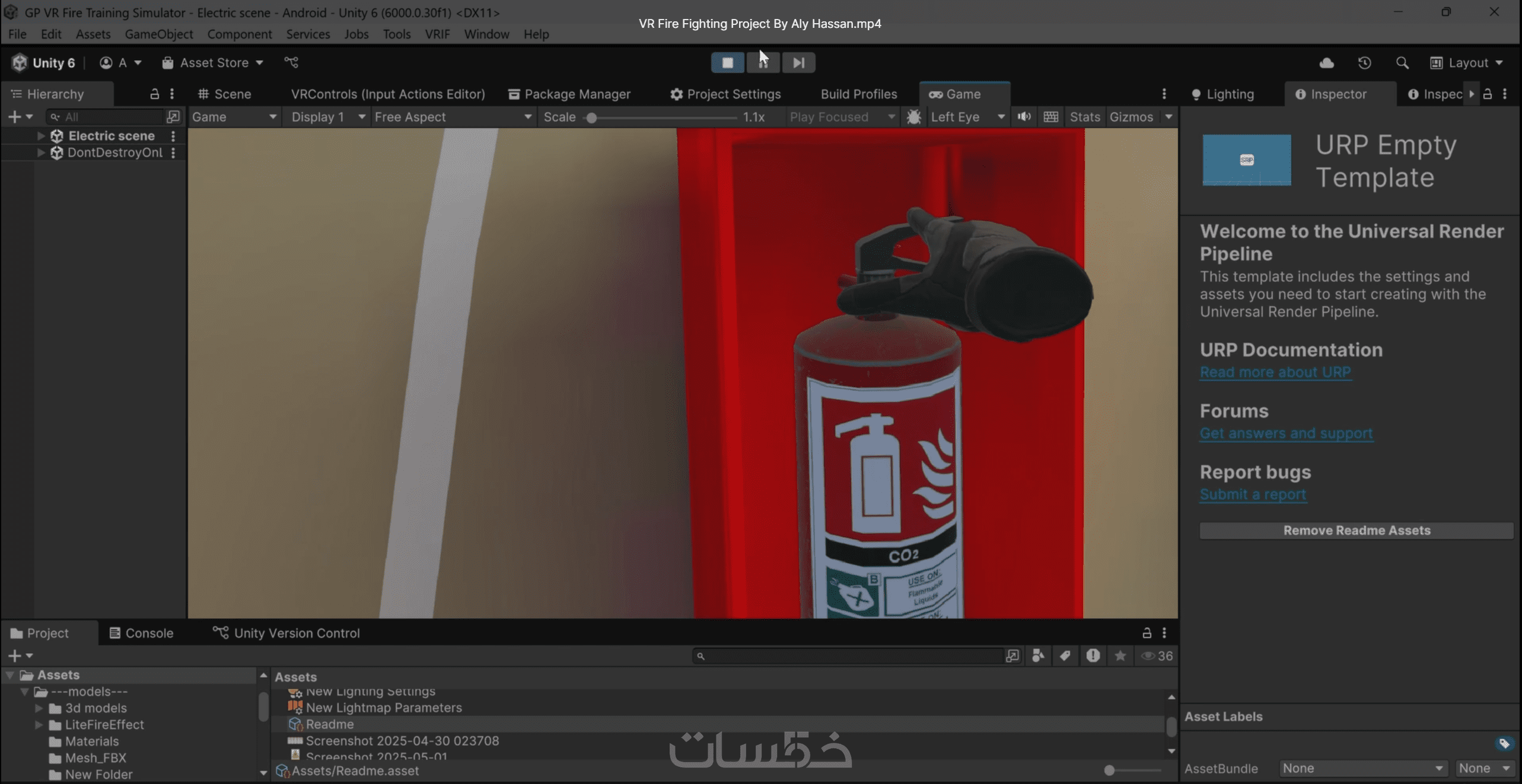Stop play mode with the Play button
1522x784 pixels.
coord(727,63)
